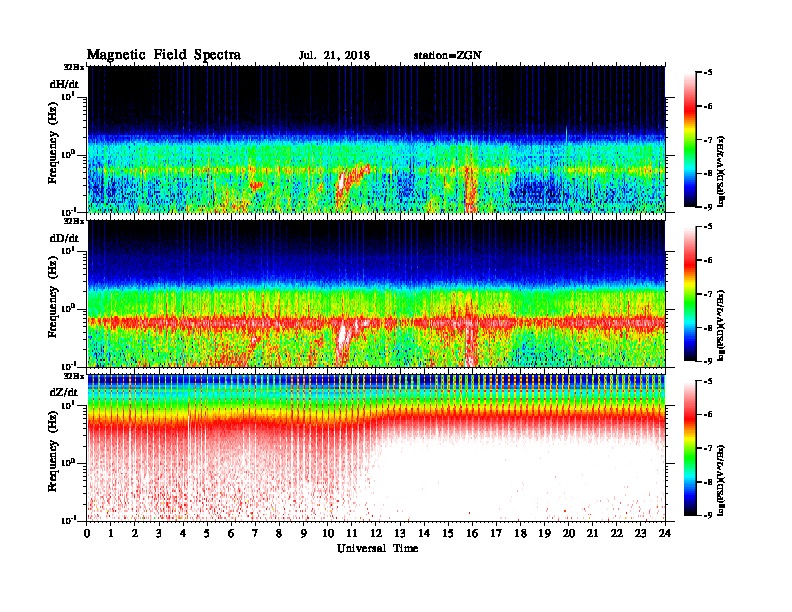Click hour 8 on the time axis
The height and width of the screenshot is (612, 792).
[279, 534]
